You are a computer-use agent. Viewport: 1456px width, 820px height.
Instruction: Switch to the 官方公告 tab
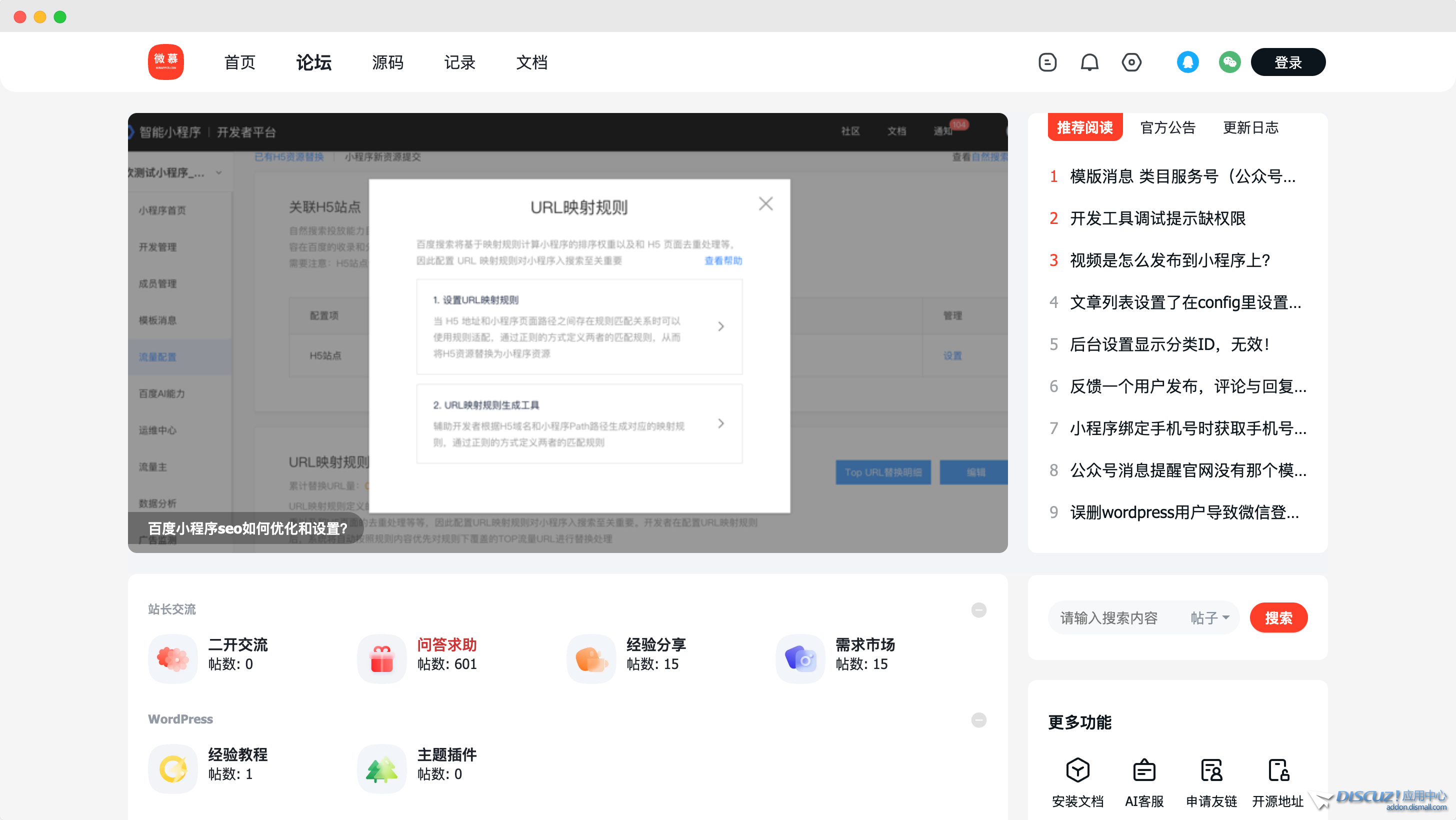[x=1167, y=127]
